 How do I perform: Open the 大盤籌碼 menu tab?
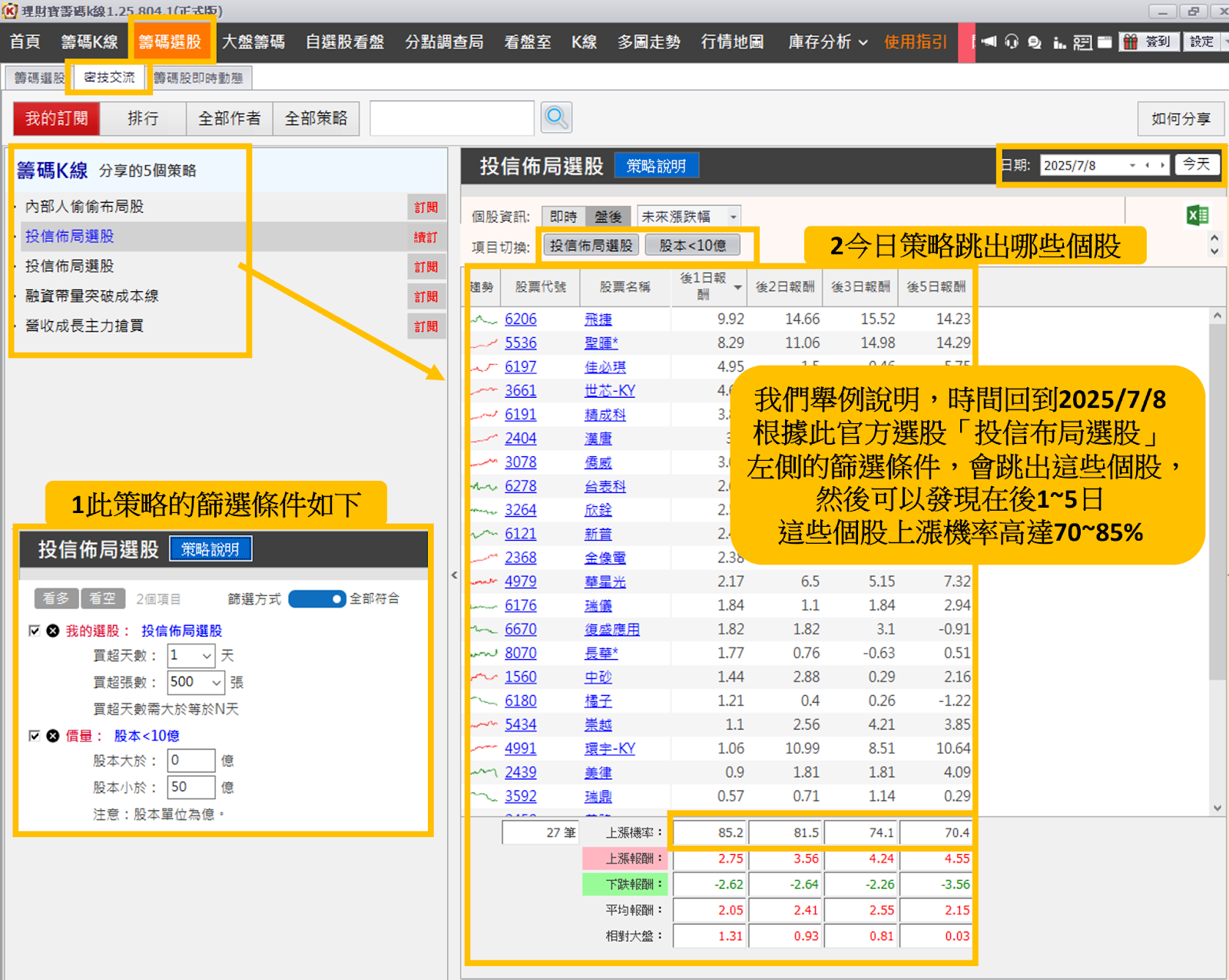[253, 42]
